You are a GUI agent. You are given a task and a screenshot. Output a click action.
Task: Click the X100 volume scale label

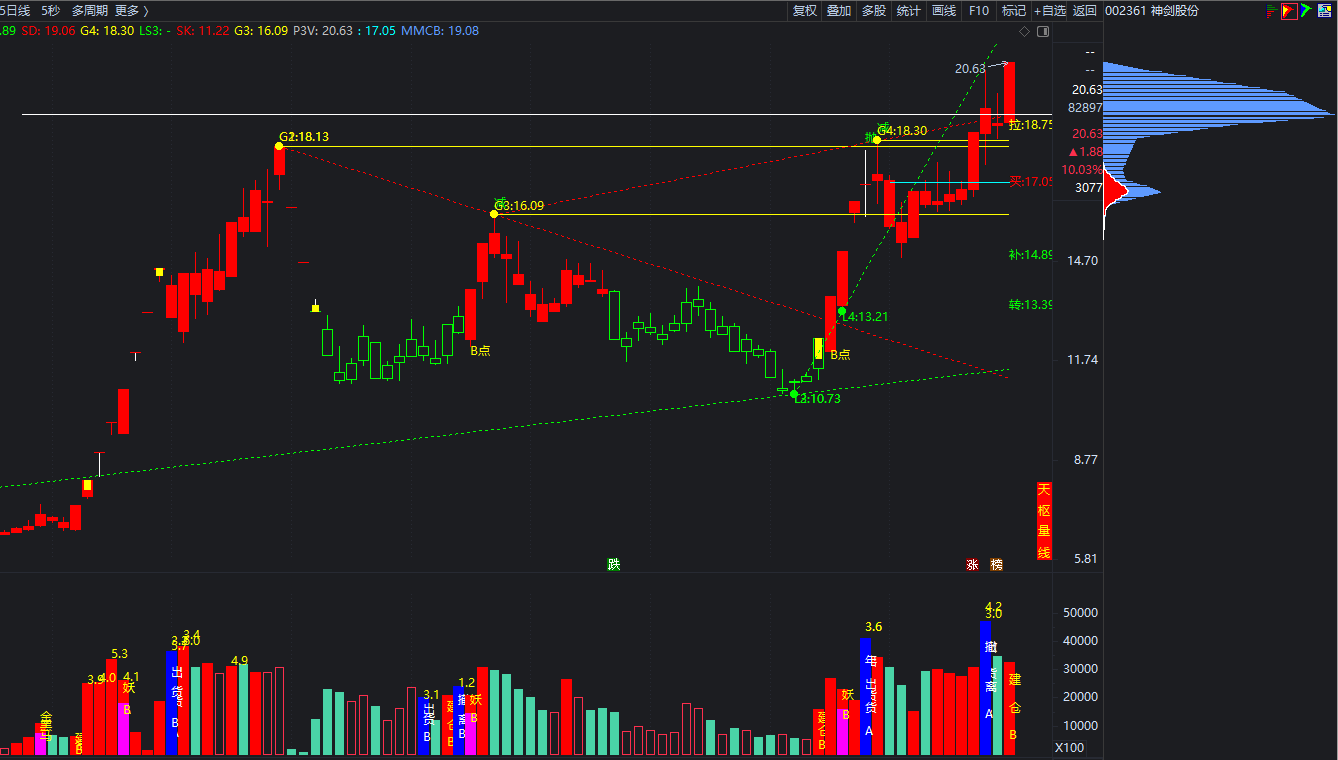click(x=1069, y=748)
